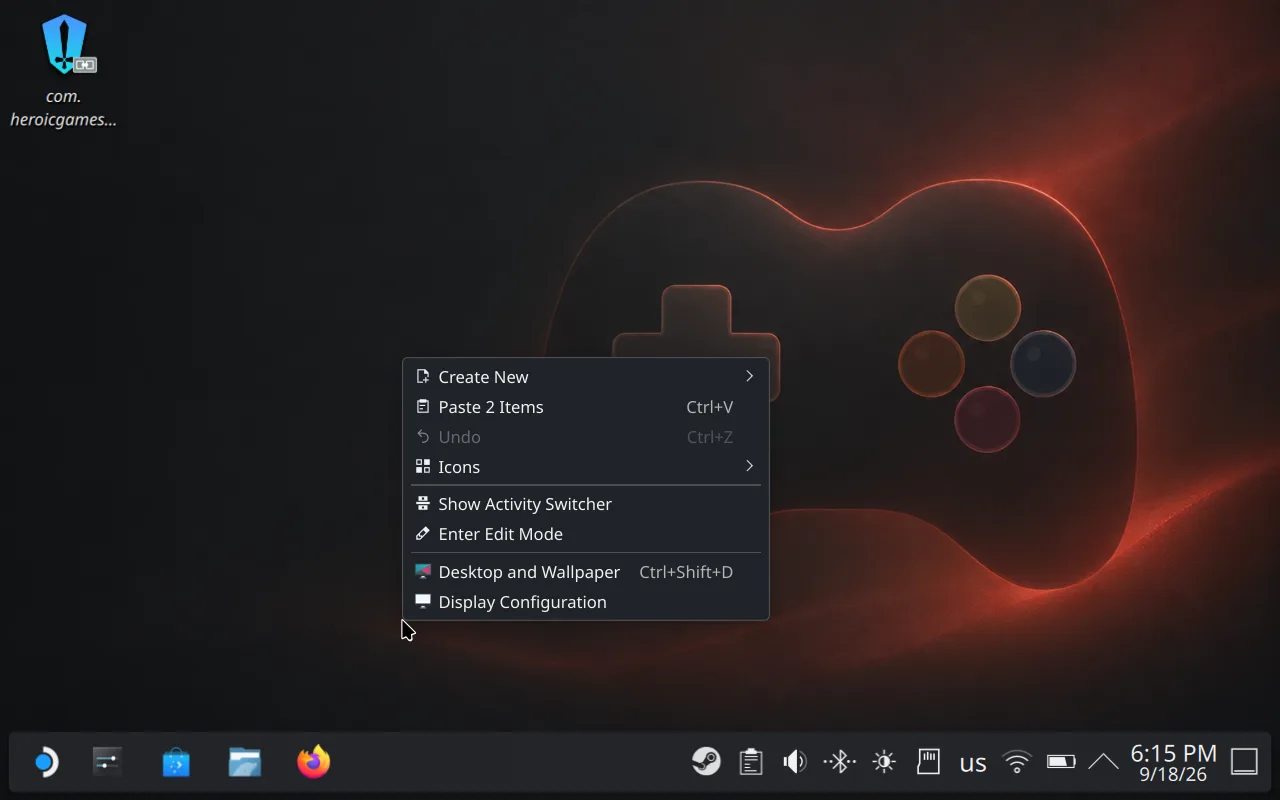Click the Steam tray icon
The height and width of the screenshot is (800, 1280).
706,762
